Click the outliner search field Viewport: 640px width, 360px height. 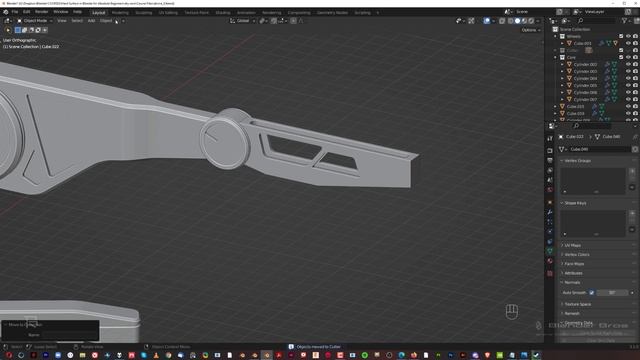[x=596, y=20]
